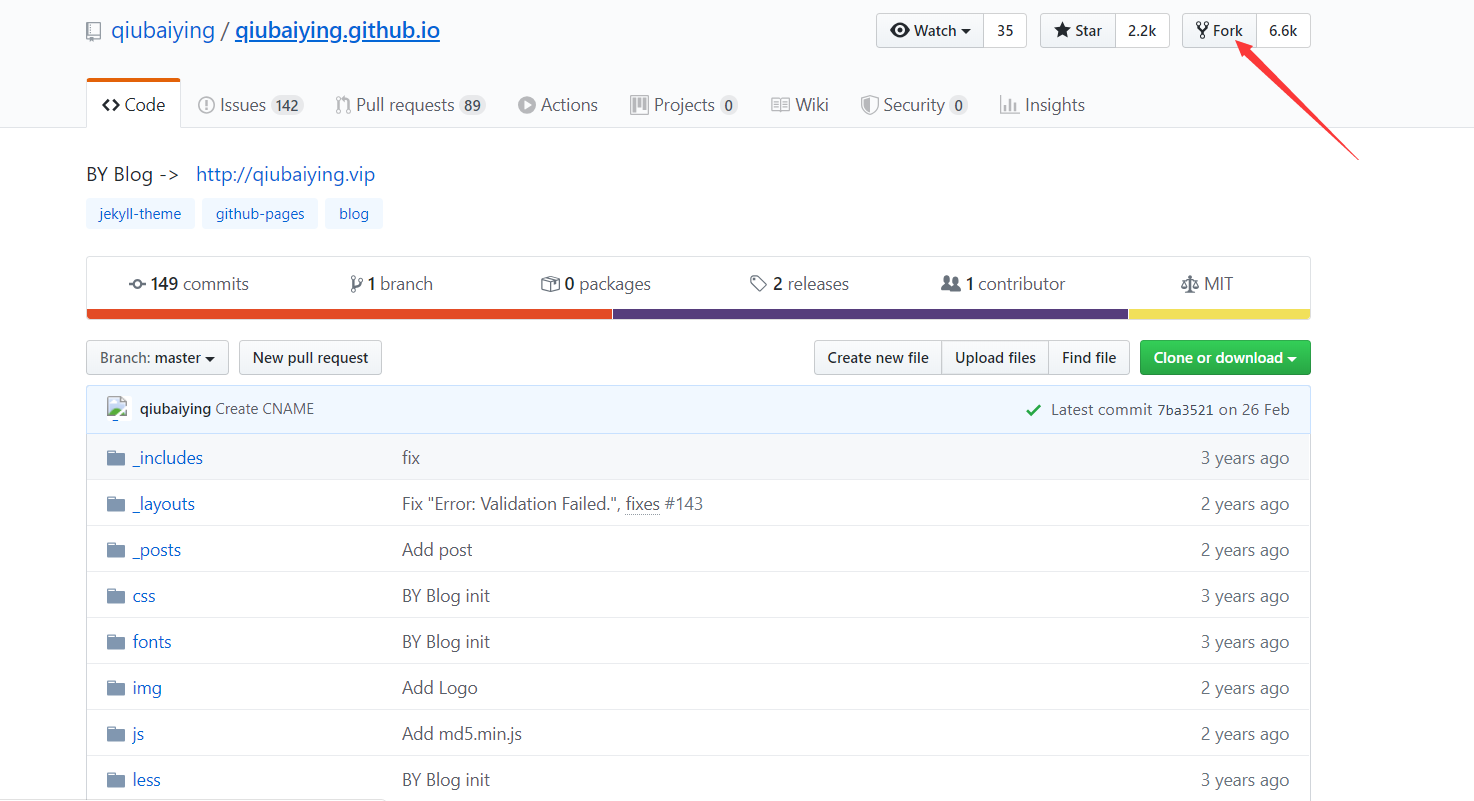Open the Projects tab
The image size is (1474, 801).
(684, 105)
